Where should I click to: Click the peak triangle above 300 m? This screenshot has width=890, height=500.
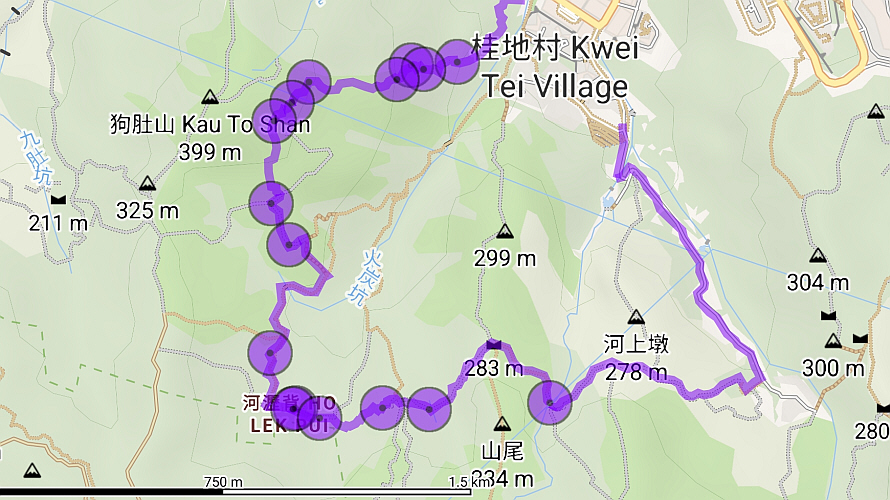click(x=833, y=341)
